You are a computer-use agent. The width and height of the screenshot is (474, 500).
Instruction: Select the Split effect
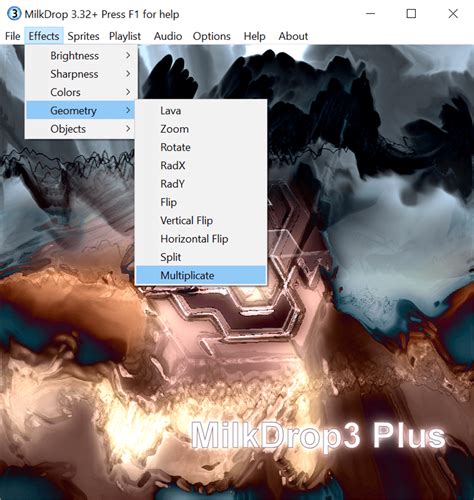(x=201, y=257)
